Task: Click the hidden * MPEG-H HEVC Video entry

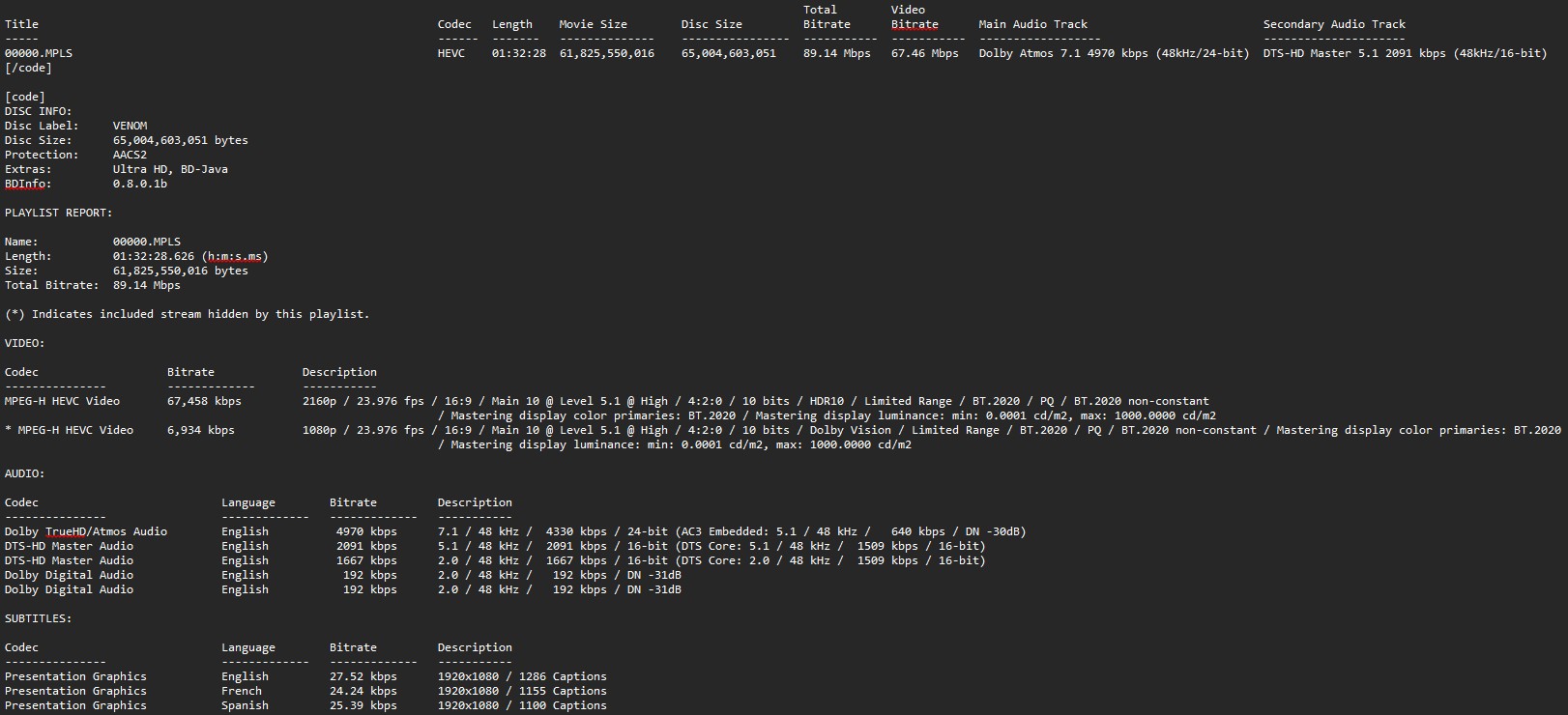Action: [70, 430]
